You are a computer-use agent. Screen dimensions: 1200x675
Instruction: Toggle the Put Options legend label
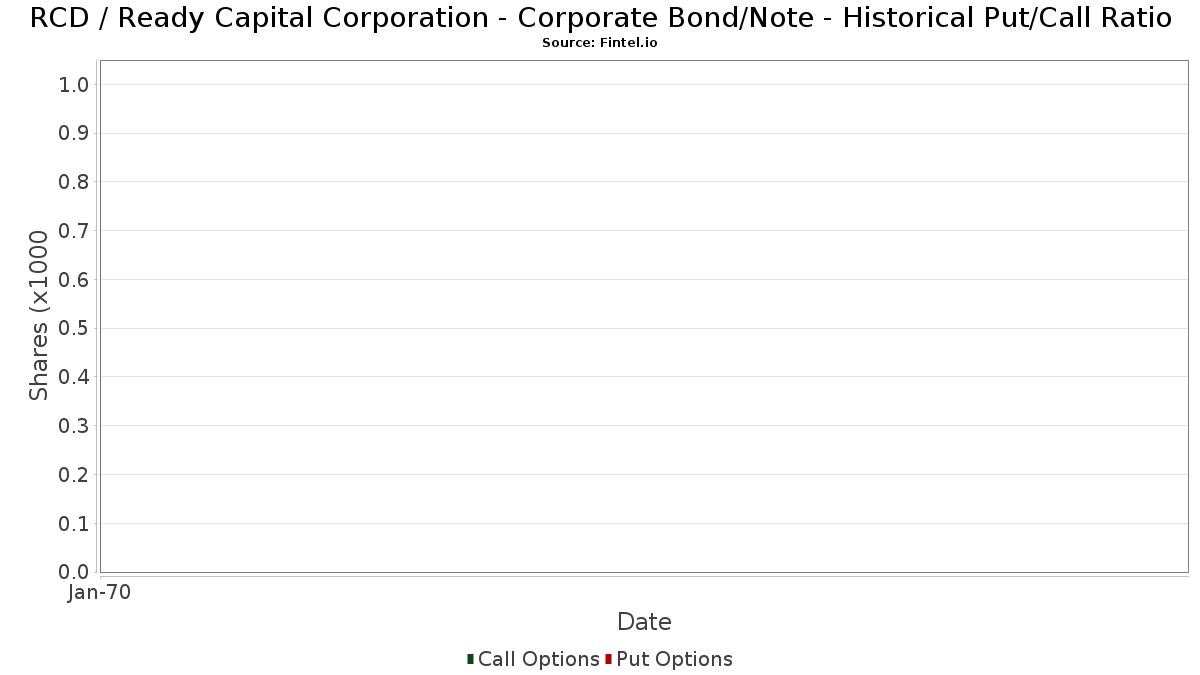pyautogui.click(x=675, y=659)
